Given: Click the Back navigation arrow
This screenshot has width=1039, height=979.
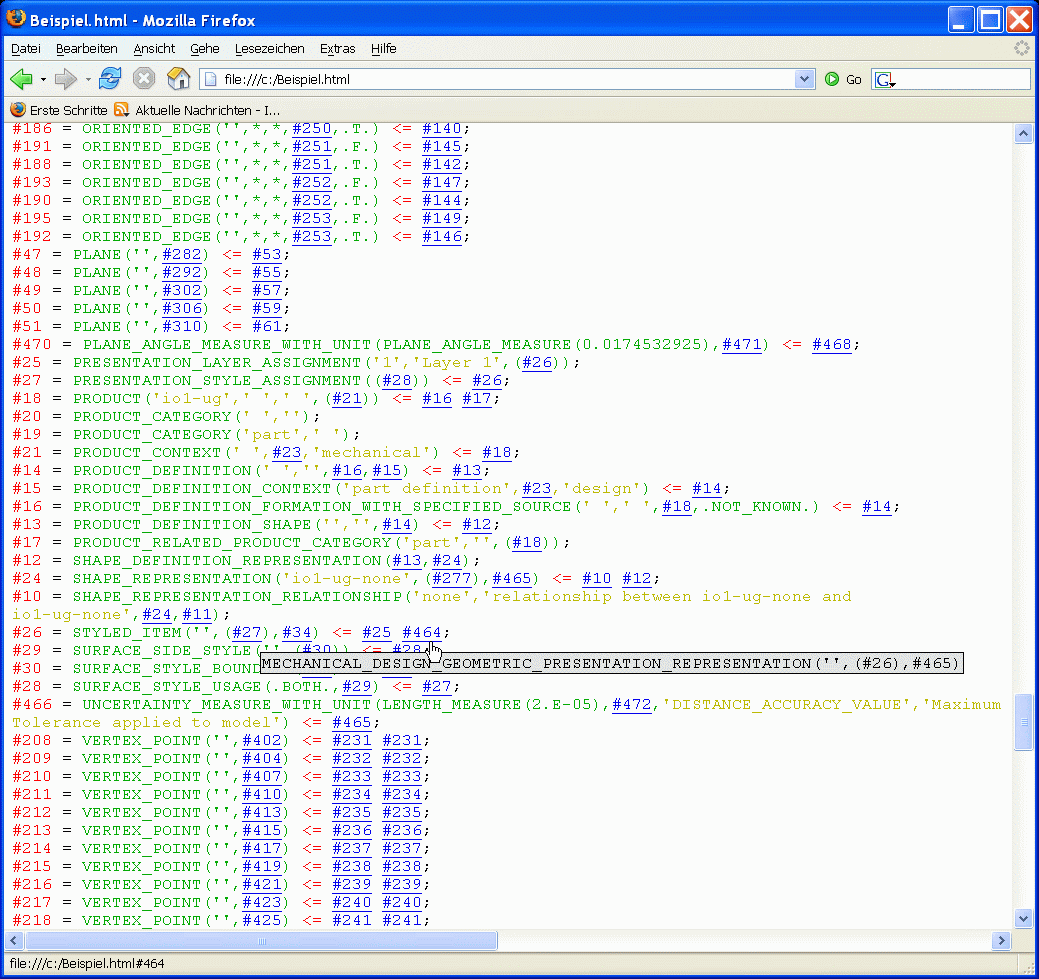Looking at the screenshot, I should pyautogui.click(x=21, y=79).
